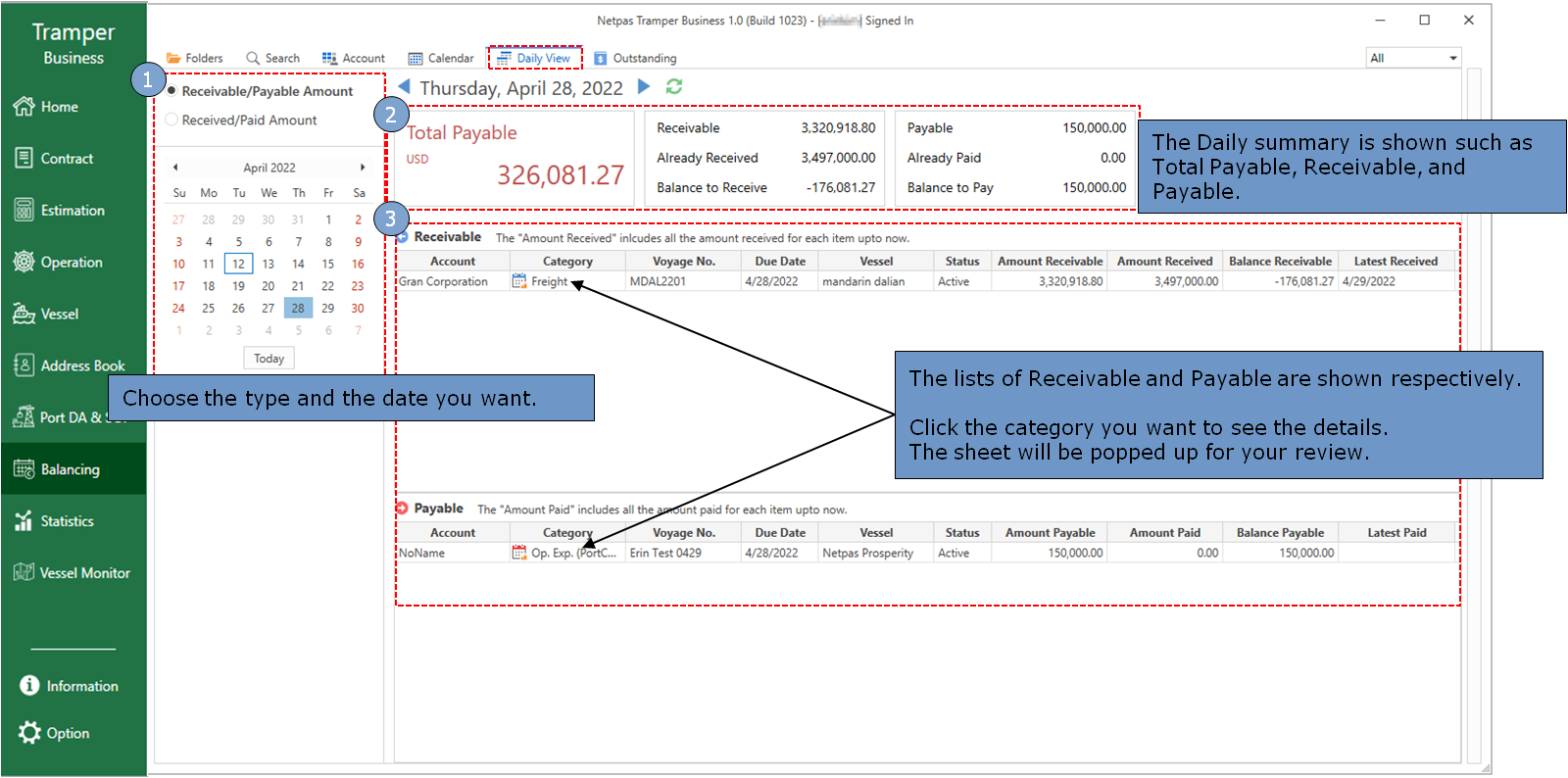Click the Gran Corporation account cell
The image size is (1568, 778).
tap(453, 281)
